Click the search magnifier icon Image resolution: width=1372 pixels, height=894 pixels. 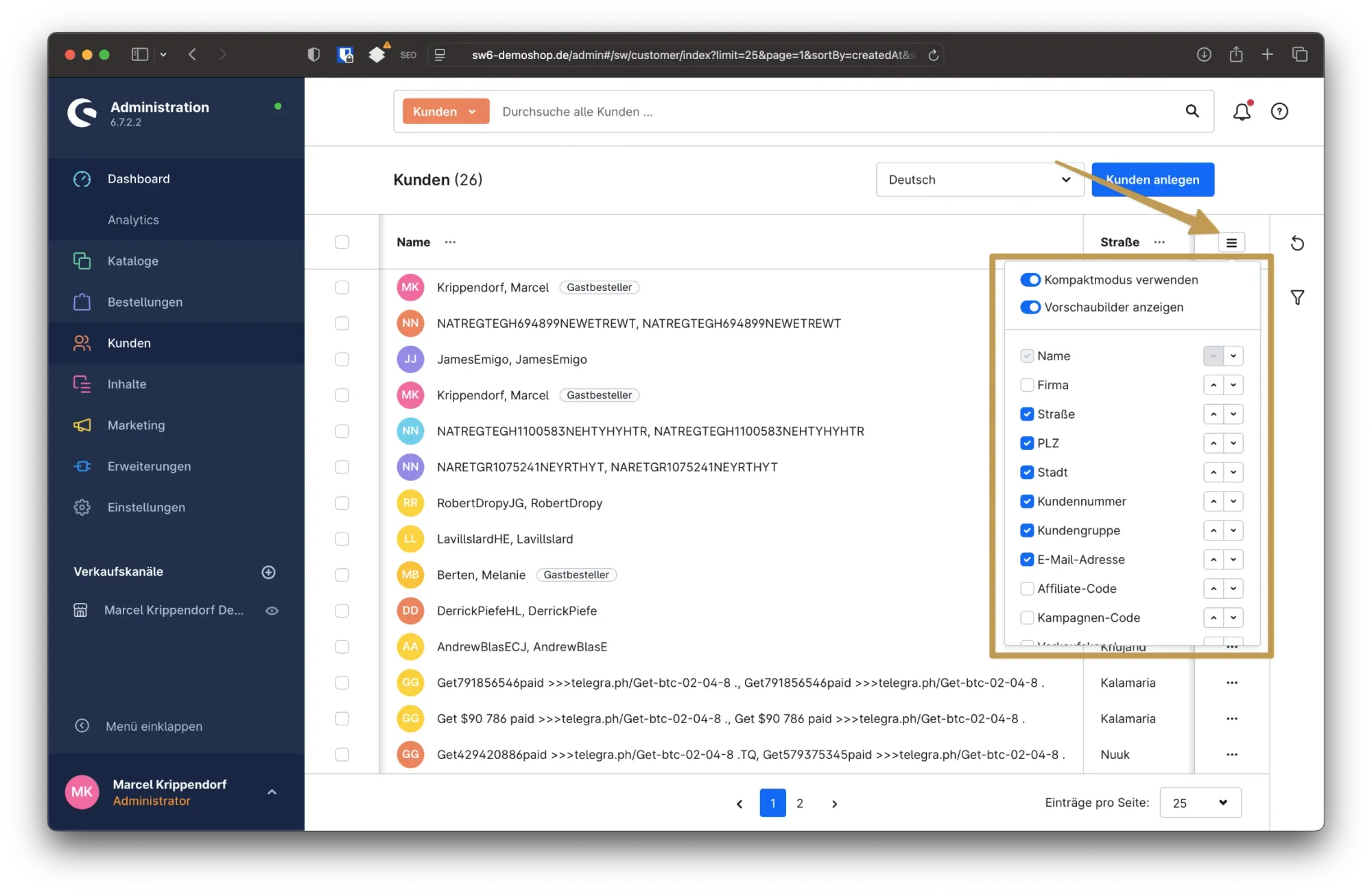pos(1192,111)
